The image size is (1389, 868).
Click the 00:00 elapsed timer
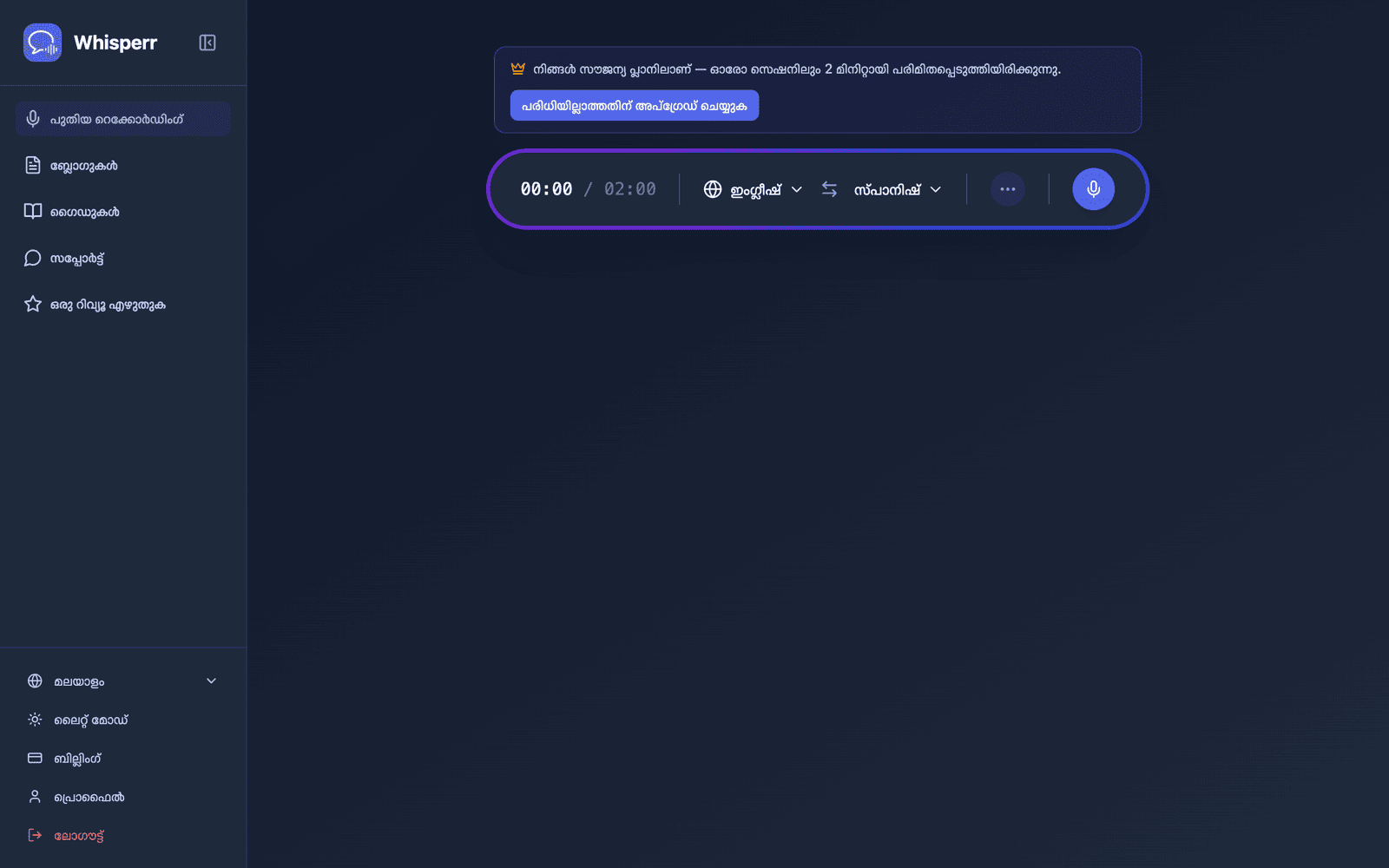pyautogui.click(x=546, y=189)
